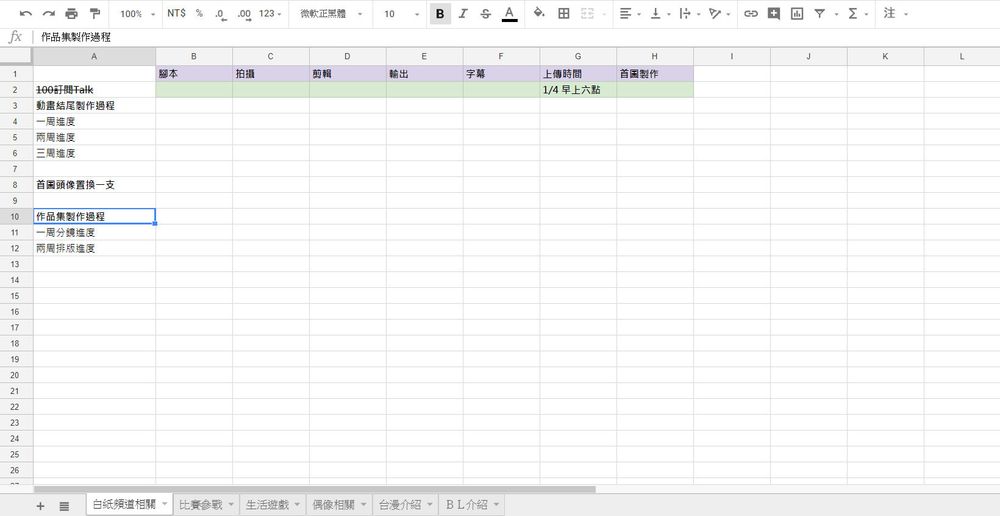This screenshot has height=516, width=1000.
Task: Add a comment with comment icon
Action: point(773,14)
